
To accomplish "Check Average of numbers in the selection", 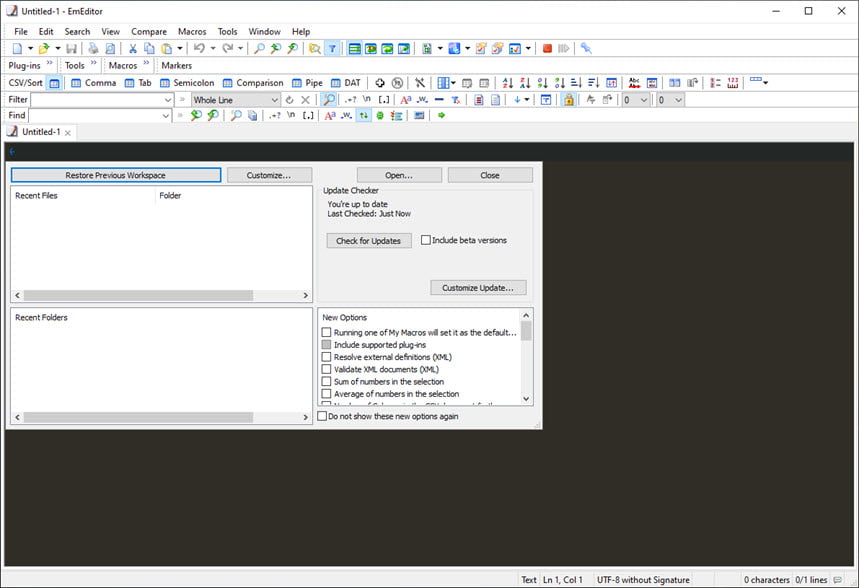I will tap(327, 393).
